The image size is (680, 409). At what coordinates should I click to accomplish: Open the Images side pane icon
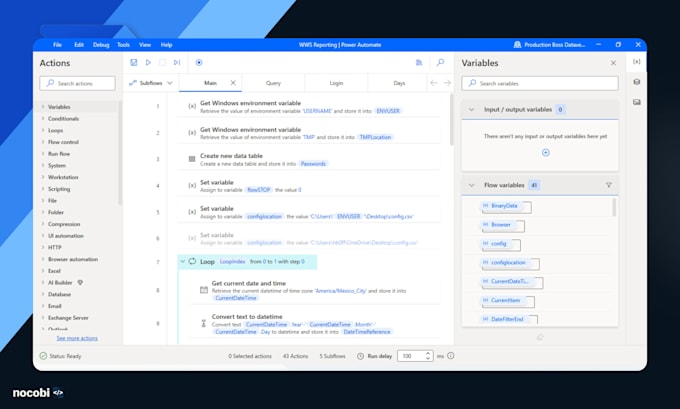[x=637, y=102]
